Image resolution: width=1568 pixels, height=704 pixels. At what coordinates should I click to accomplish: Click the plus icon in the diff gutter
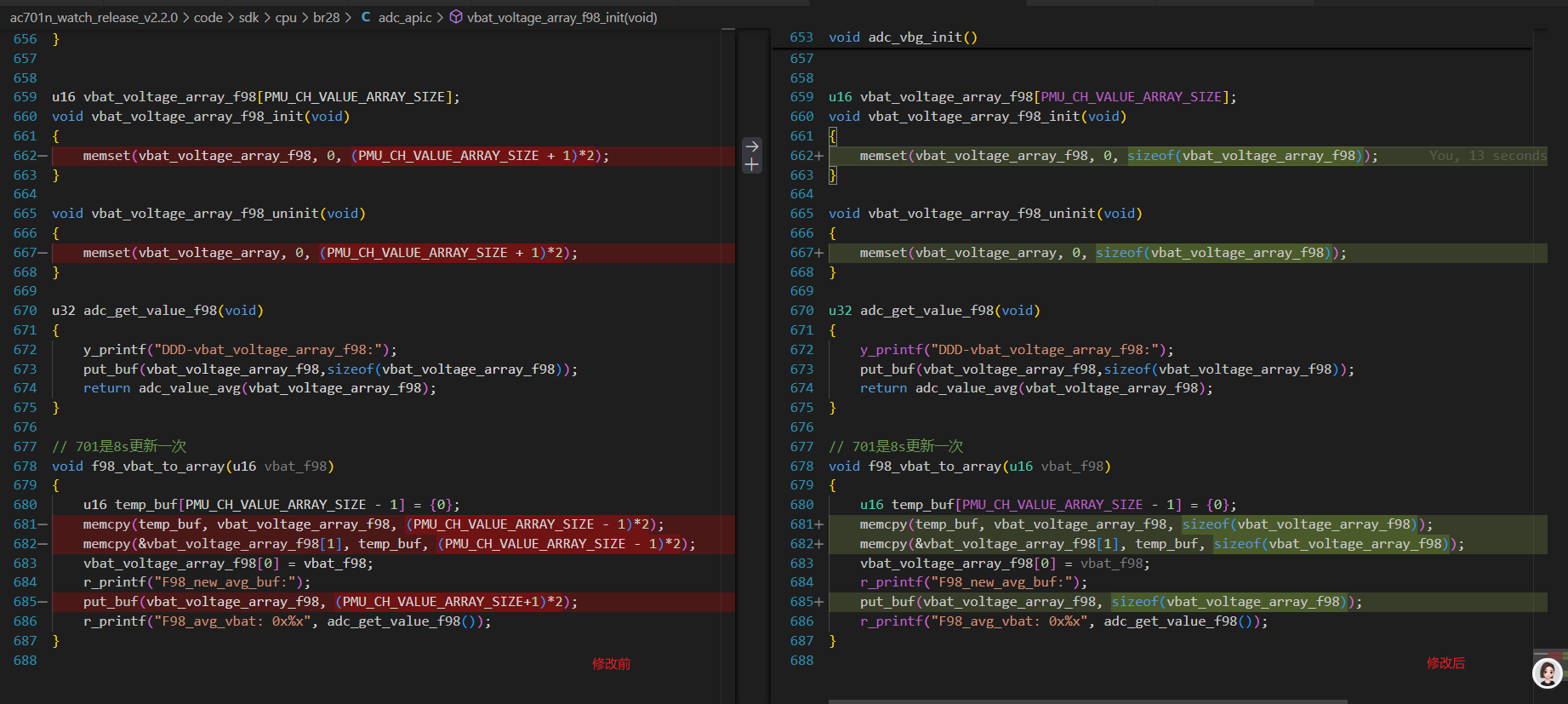click(x=752, y=165)
